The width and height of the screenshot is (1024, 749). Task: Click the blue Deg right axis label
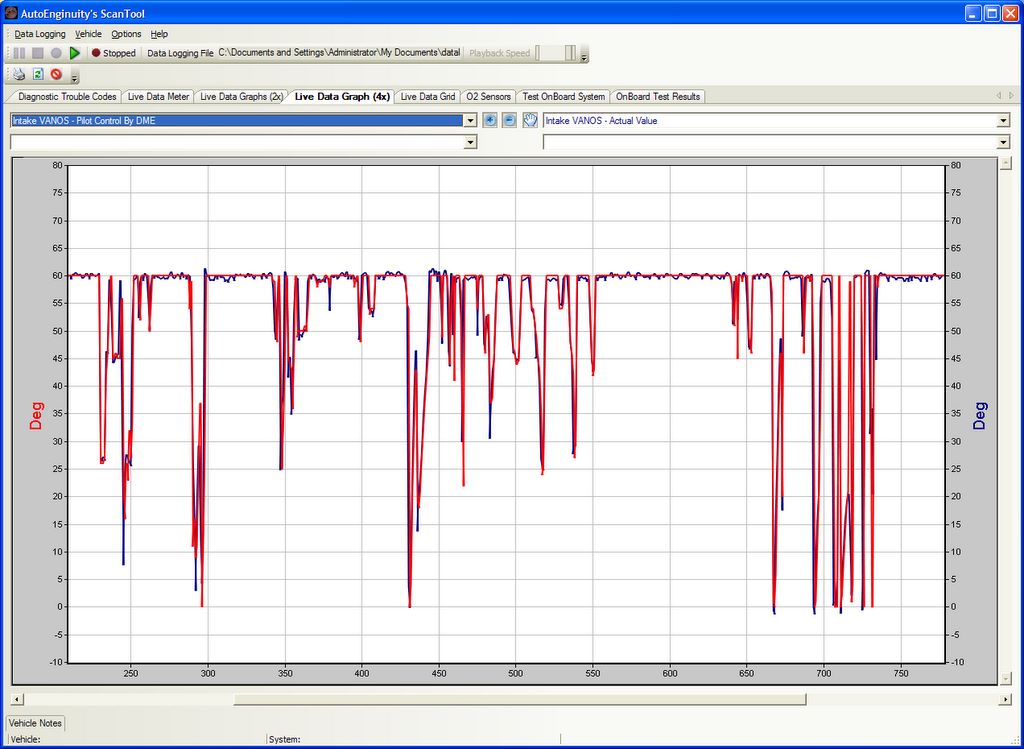(x=980, y=415)
